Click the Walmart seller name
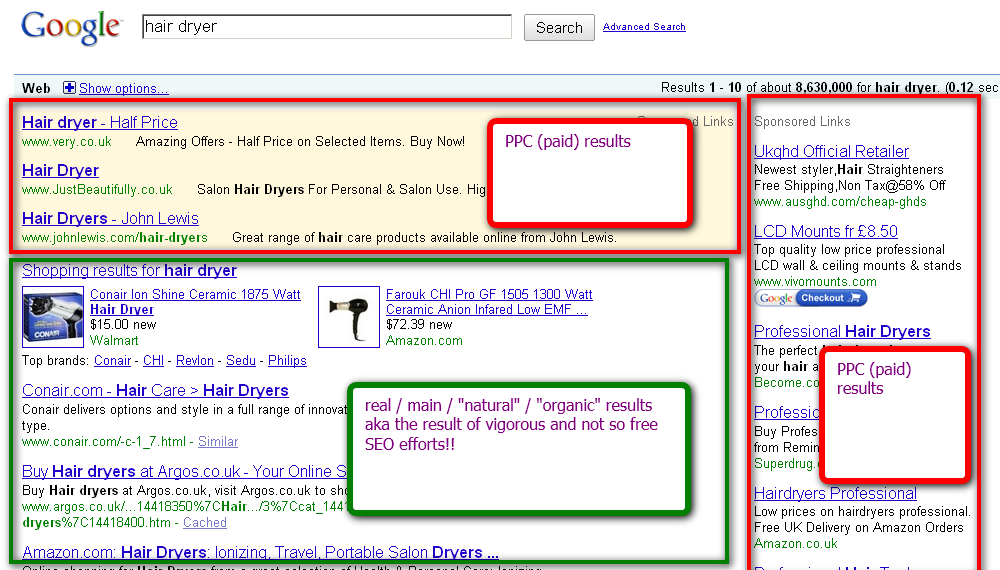 [114, 340]
